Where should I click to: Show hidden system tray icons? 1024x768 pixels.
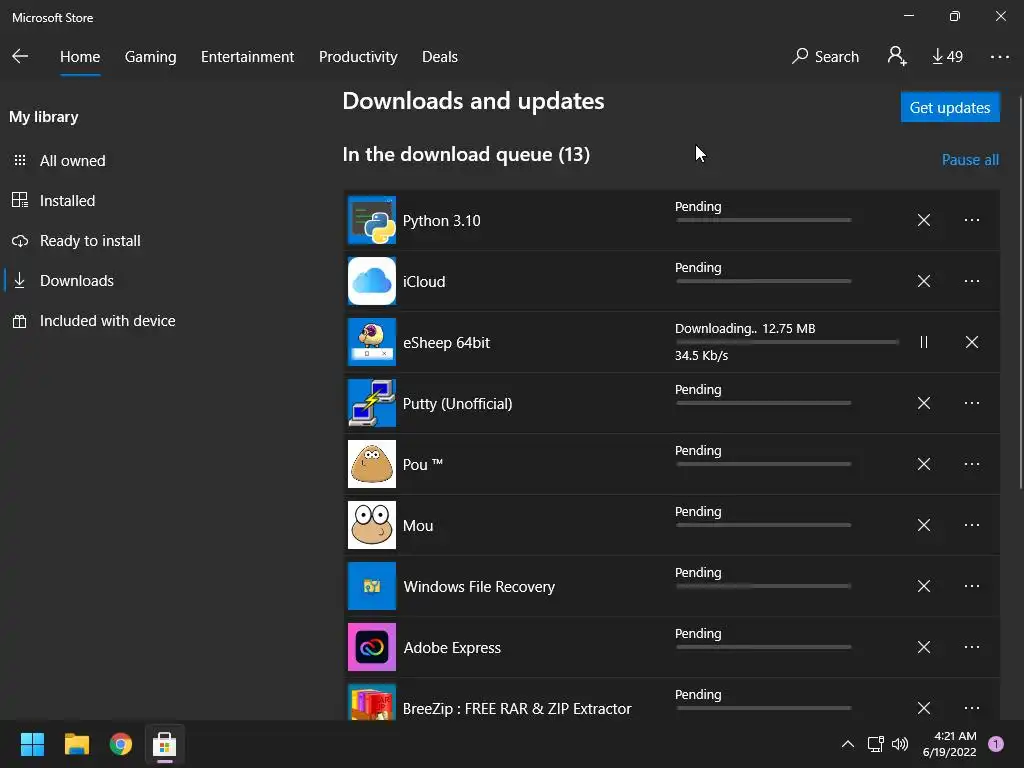click(x=848, y=744)
